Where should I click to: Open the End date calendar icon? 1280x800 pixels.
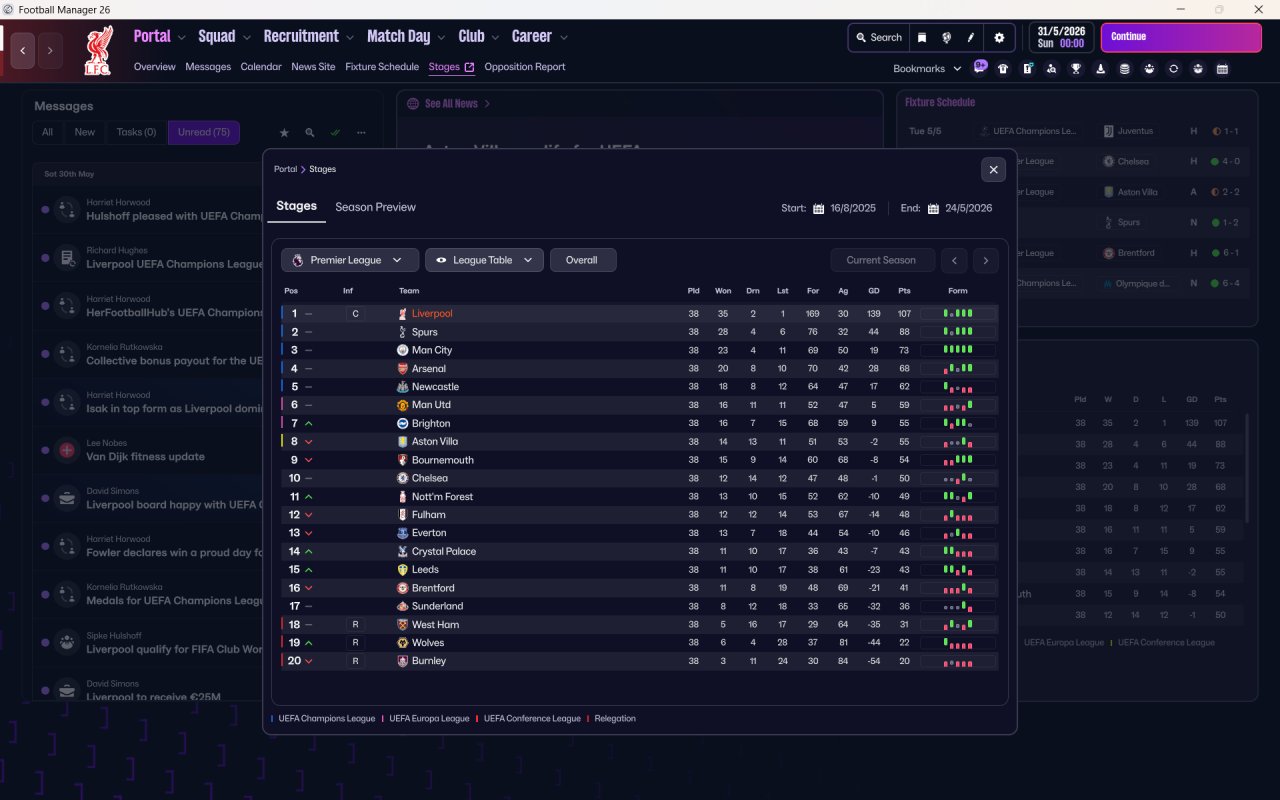click(x=933, y=209)
